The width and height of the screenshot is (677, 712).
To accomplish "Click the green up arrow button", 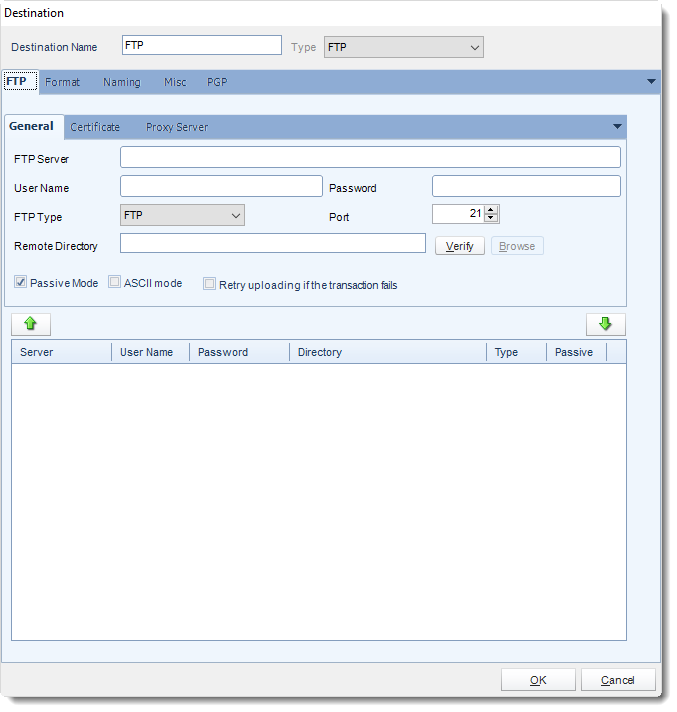I will tap(31, 324).
